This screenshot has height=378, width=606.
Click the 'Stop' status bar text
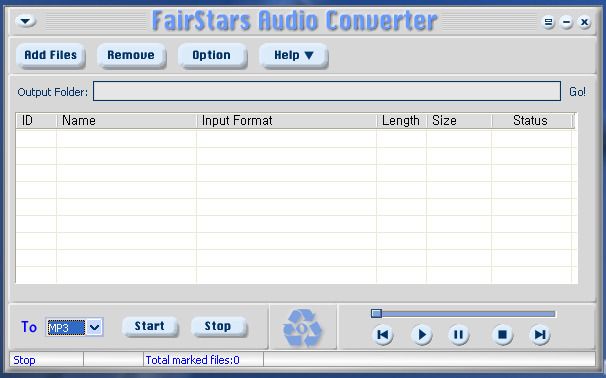tap(24, 360)
